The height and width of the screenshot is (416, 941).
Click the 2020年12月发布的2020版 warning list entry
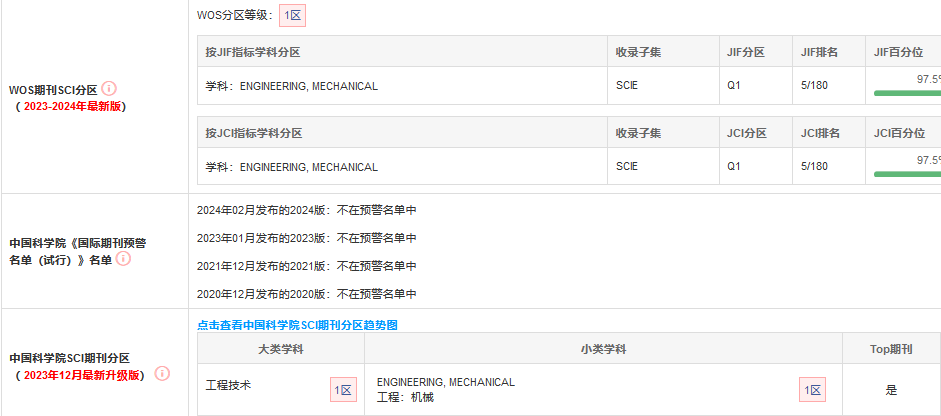tap(307, 294)
